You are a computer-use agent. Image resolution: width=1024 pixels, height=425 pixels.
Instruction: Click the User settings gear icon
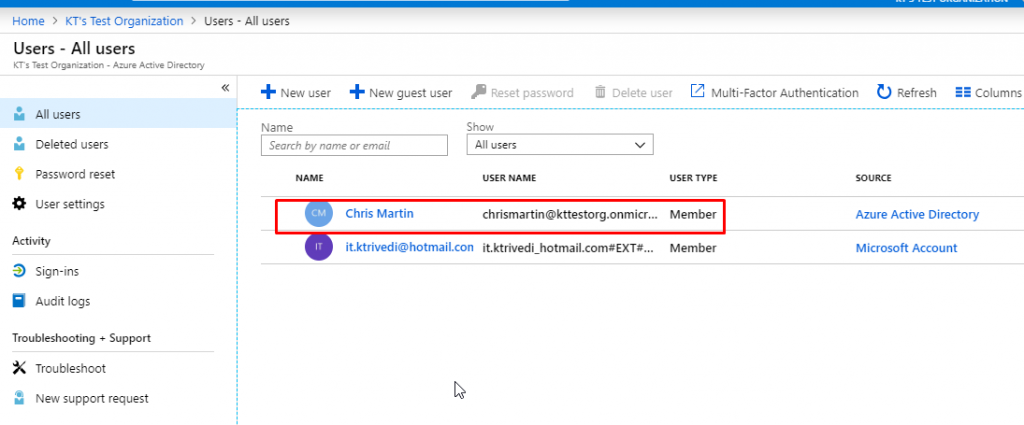point(20,204)
